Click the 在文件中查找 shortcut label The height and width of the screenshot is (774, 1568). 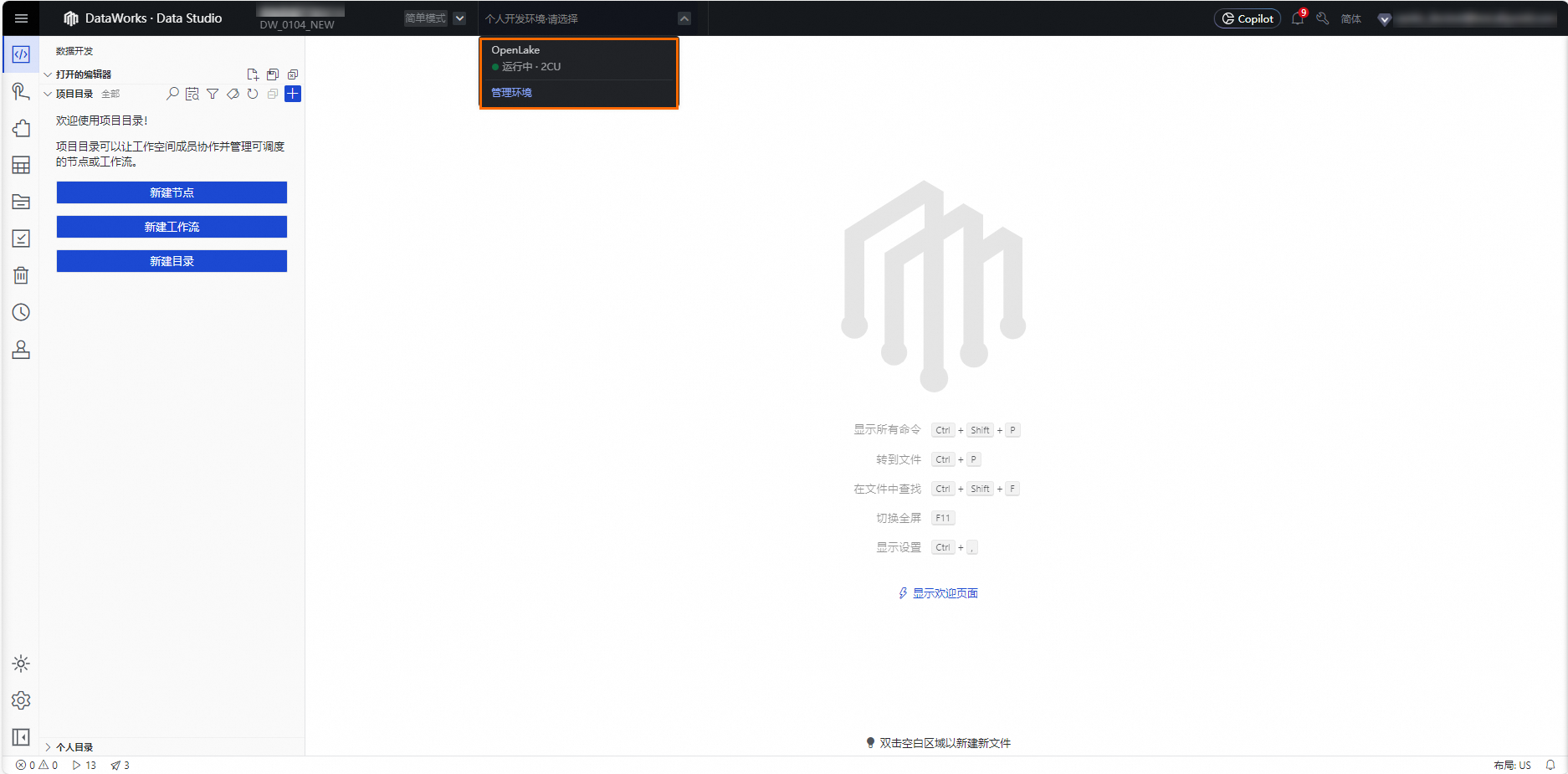[x=887, y=489]
